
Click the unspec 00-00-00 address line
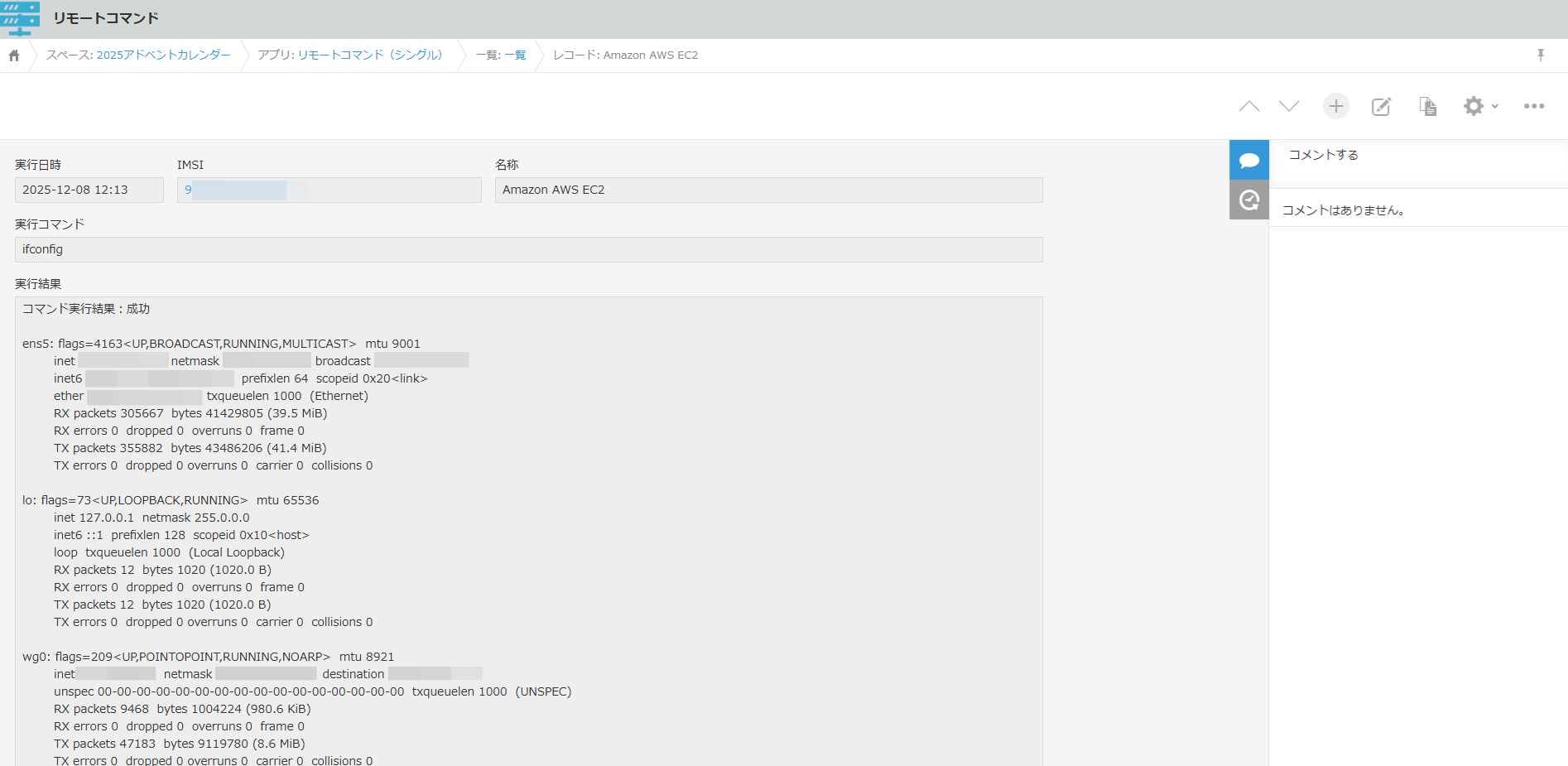313,691
